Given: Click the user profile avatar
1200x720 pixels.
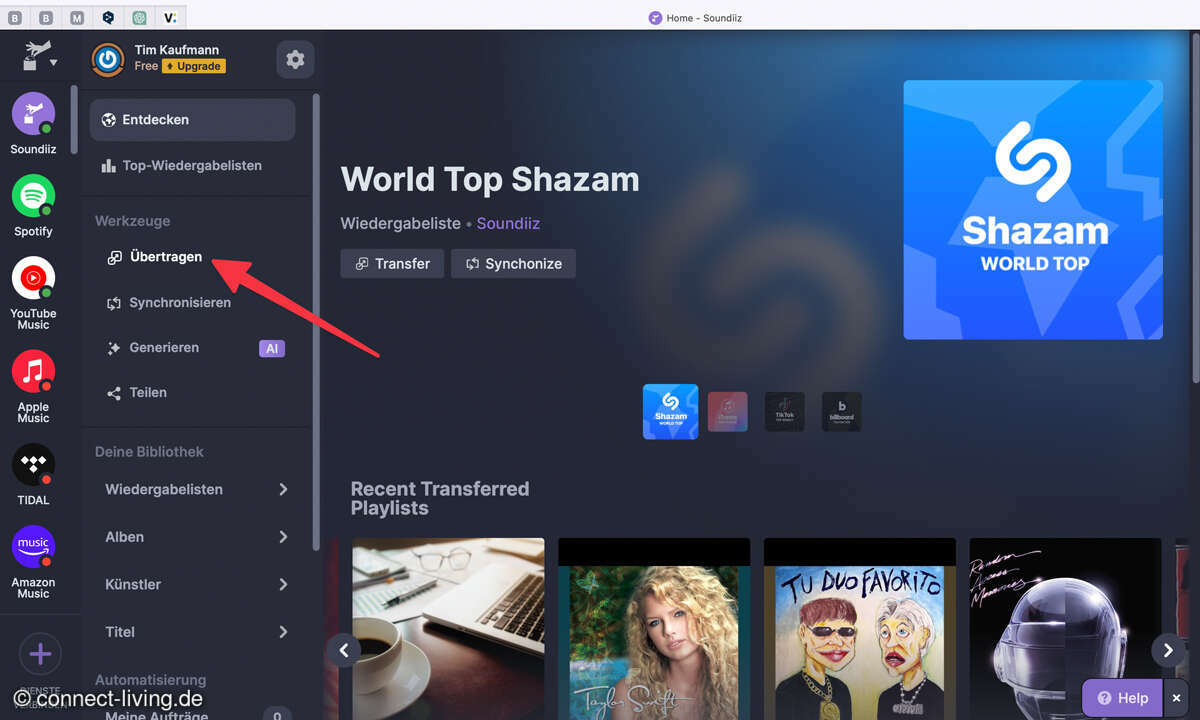Looking at the screenshot, I should click(108, 59).
